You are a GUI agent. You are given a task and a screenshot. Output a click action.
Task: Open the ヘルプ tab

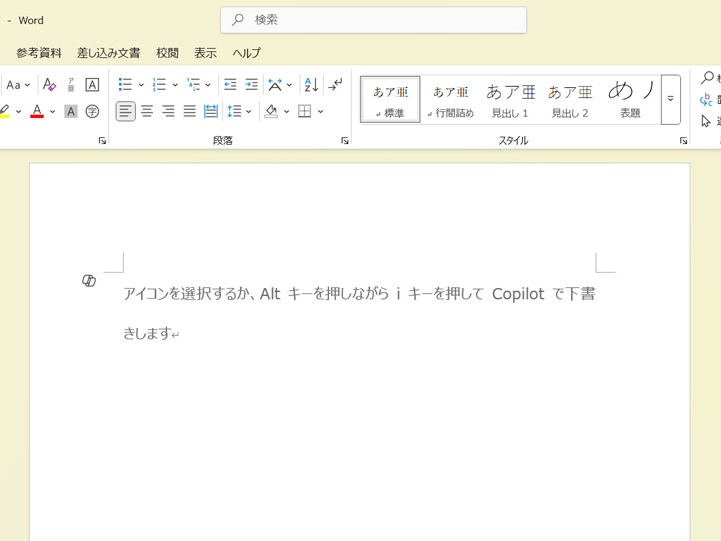click(246, 53)
